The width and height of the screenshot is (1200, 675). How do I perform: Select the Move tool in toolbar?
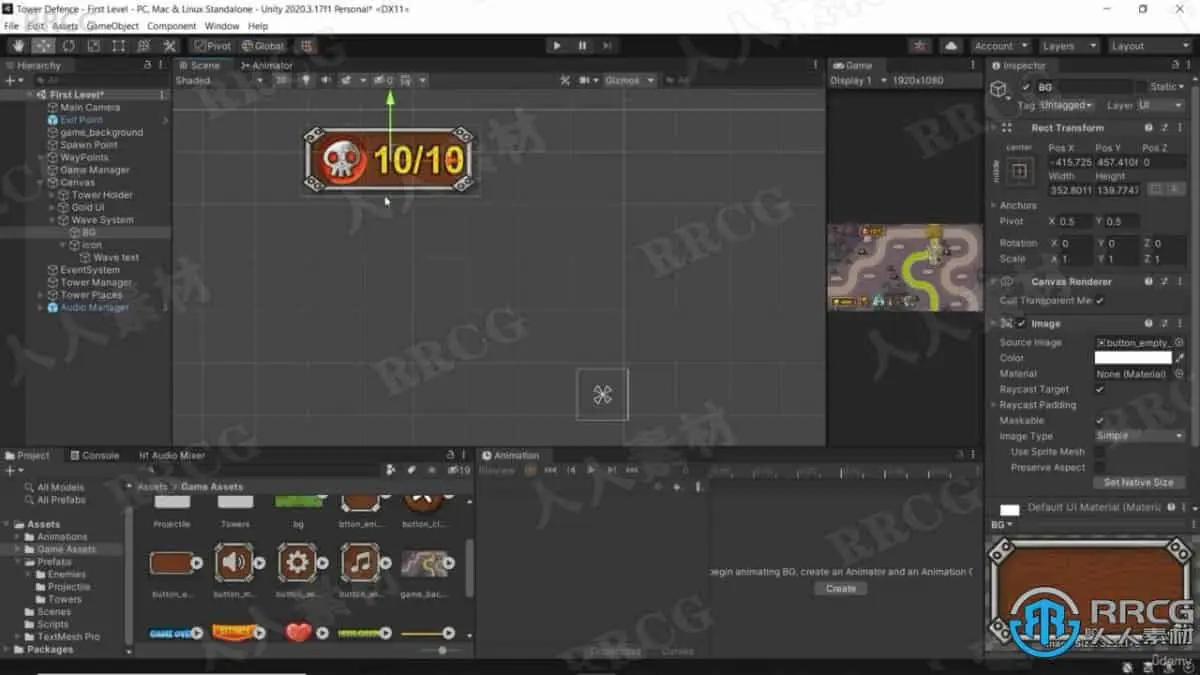click(x=44, y=45)
